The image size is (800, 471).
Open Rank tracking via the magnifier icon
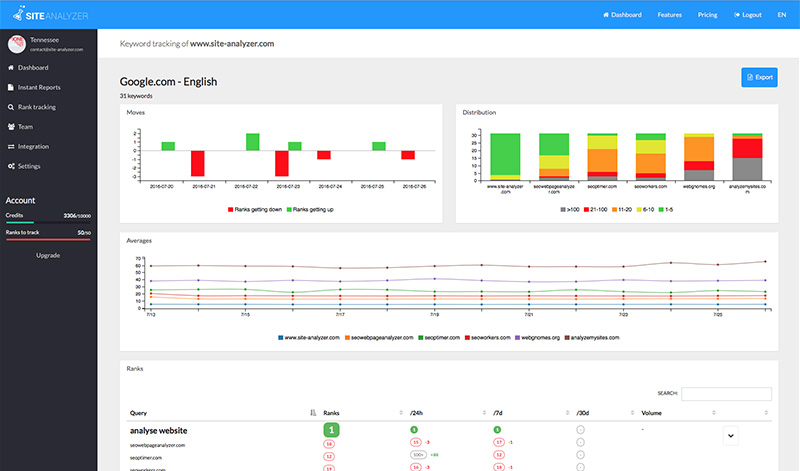coord(11,107)
